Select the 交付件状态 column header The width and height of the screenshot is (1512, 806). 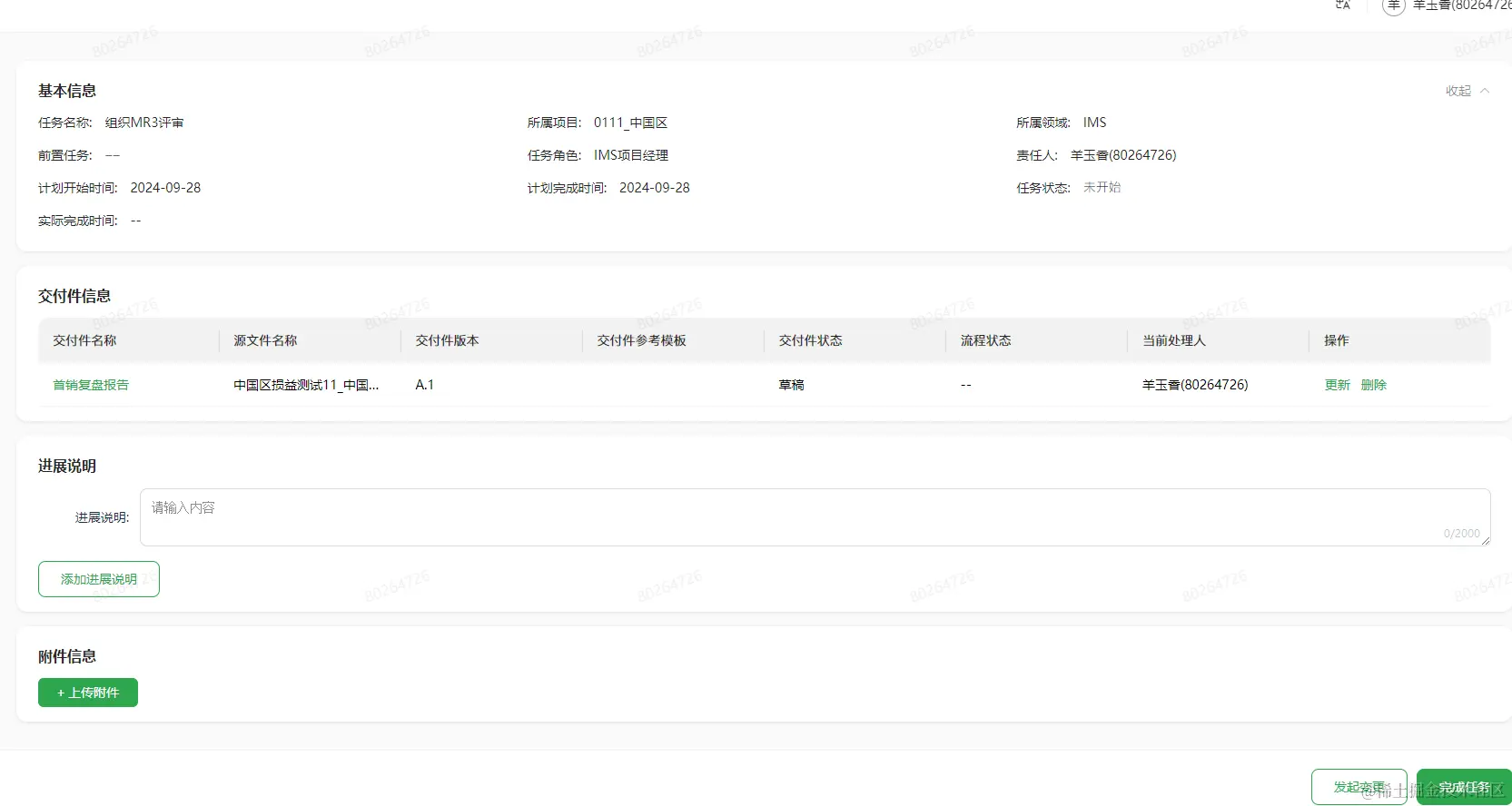810,340
